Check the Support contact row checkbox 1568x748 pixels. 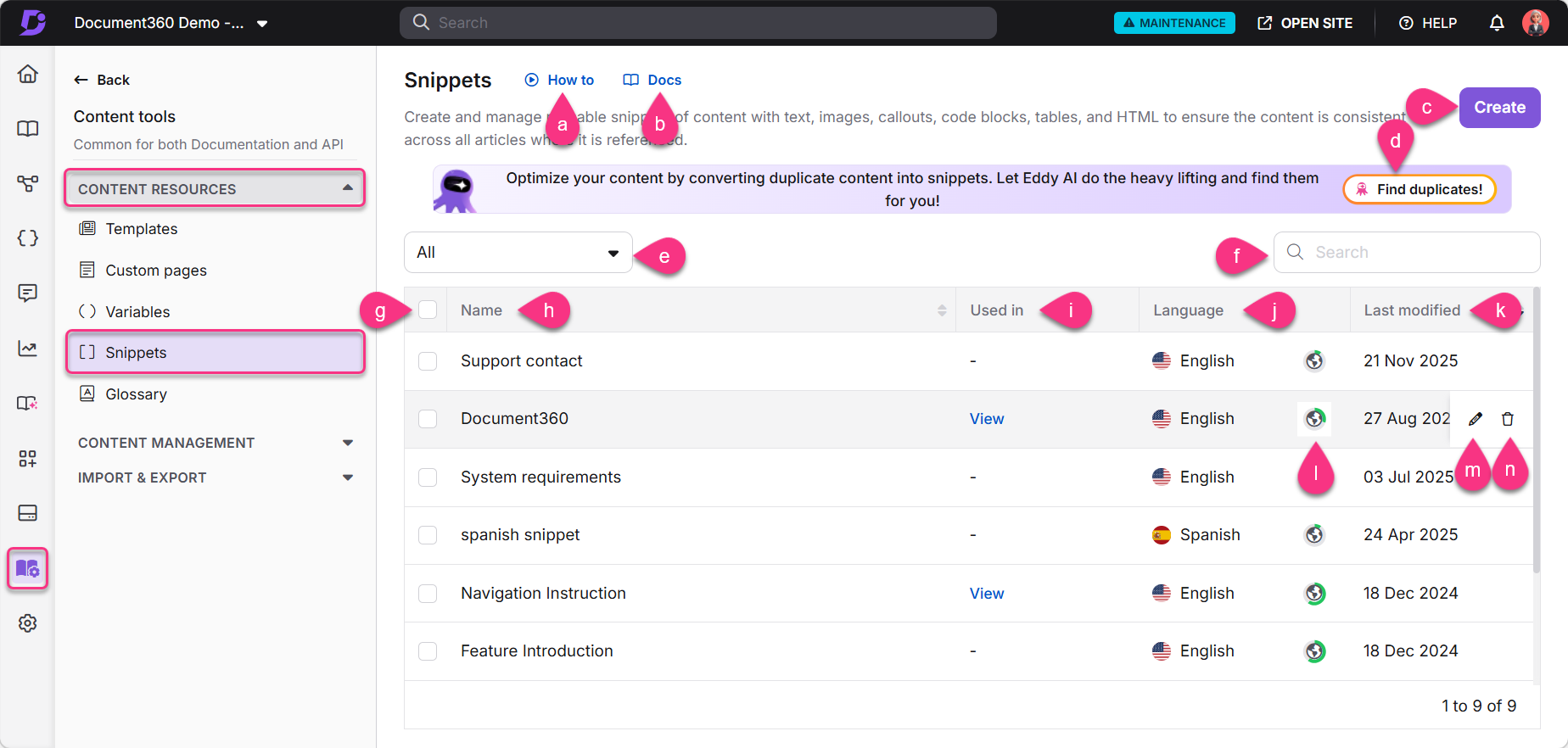click(428, 361)
